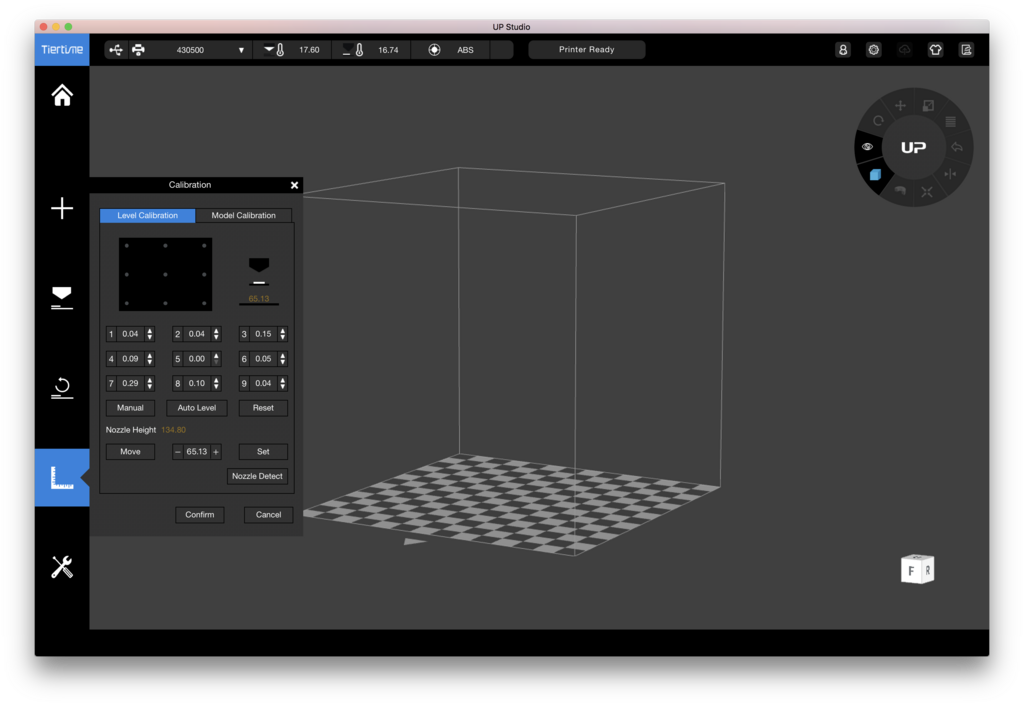Click the Manual button
This screenshot has height=706, width=1024.
(x=131, y=408)
